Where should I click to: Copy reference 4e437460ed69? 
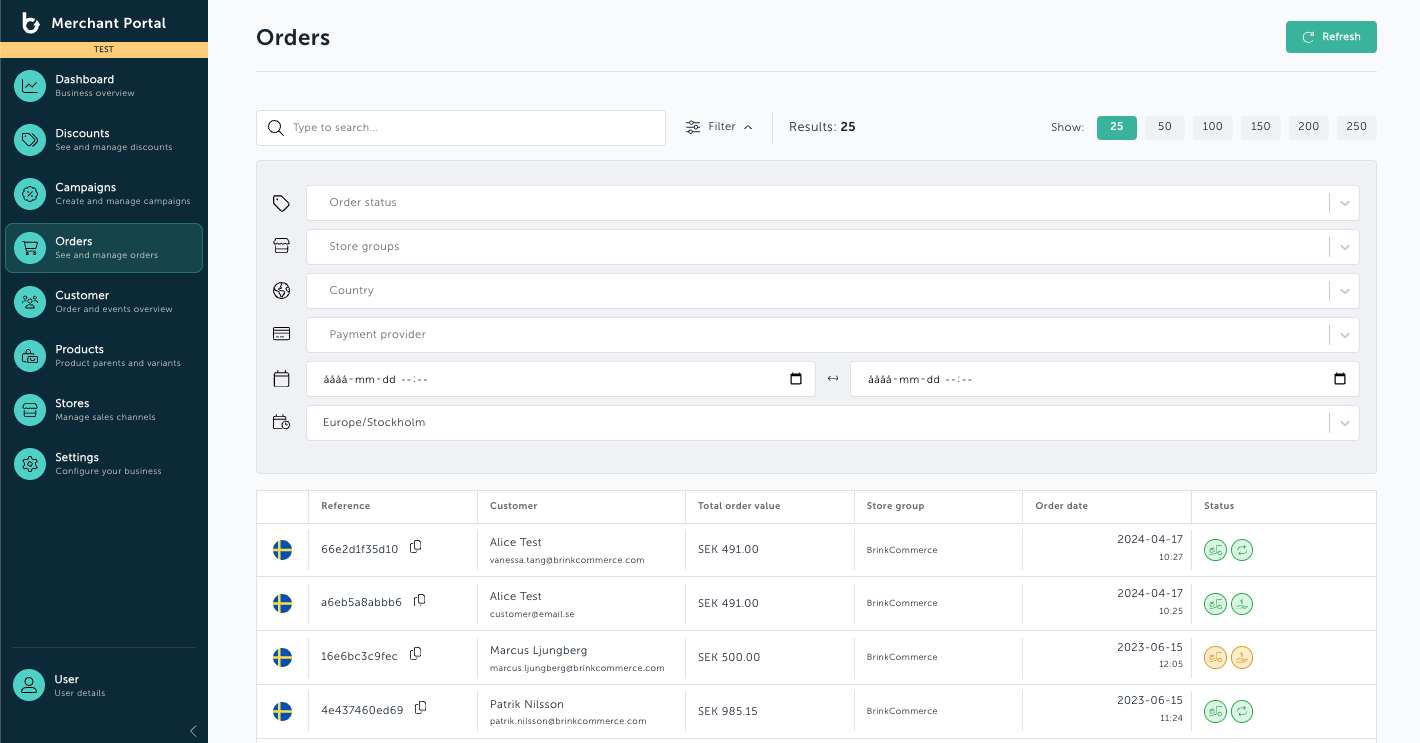pyautogui.click(x=421, y=709)
